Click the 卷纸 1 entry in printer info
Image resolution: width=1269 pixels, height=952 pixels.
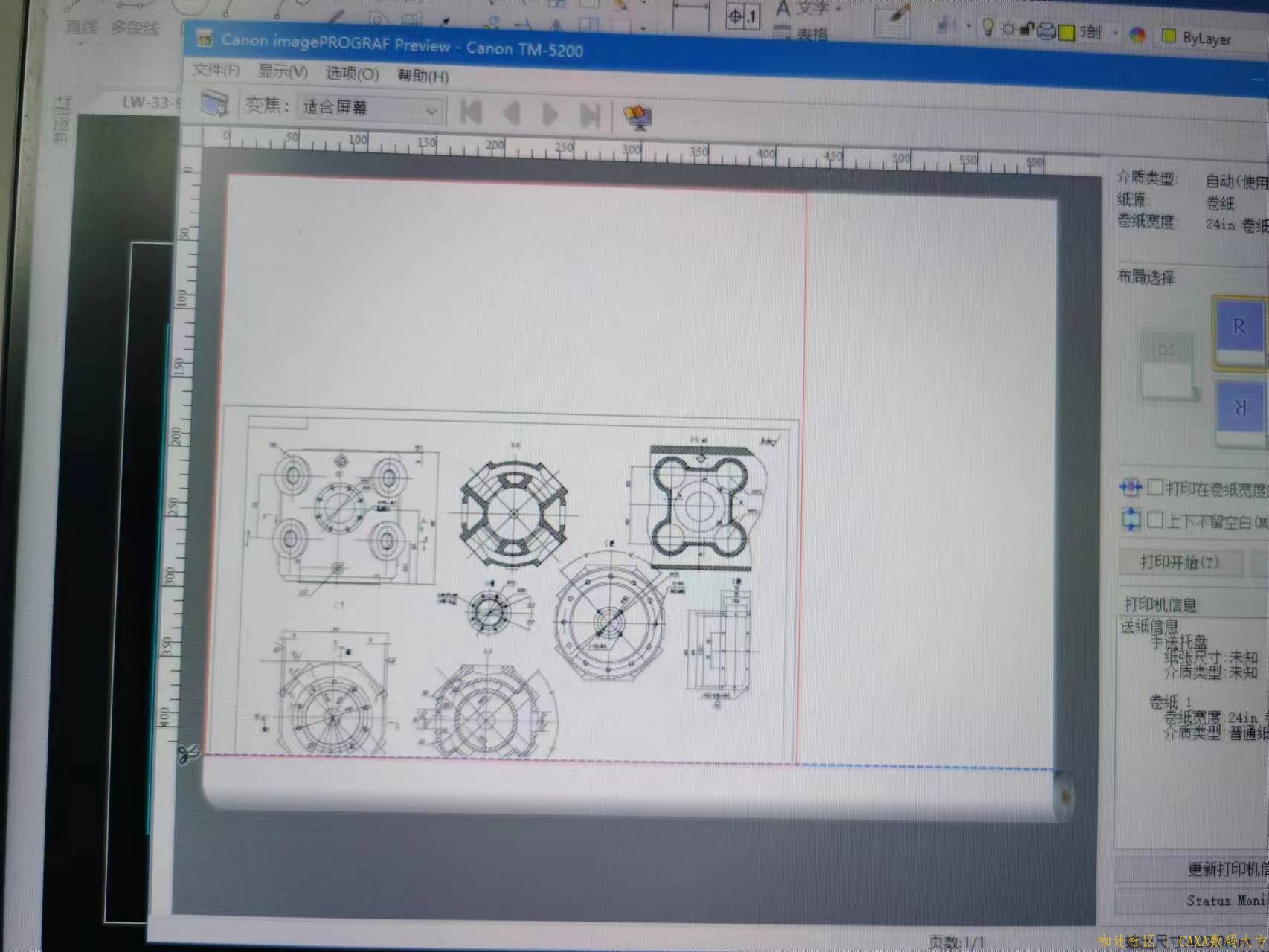click(x=1170, y=701)
